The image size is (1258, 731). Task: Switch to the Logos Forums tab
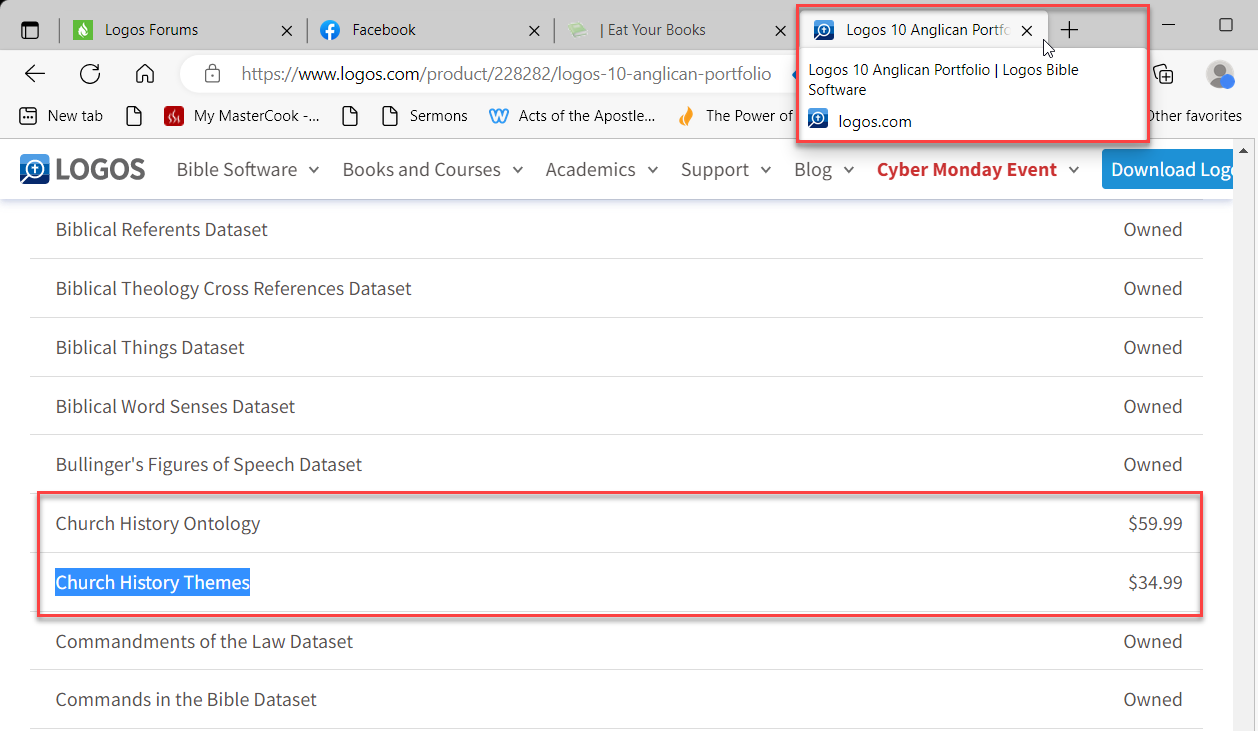coord(183,30)
